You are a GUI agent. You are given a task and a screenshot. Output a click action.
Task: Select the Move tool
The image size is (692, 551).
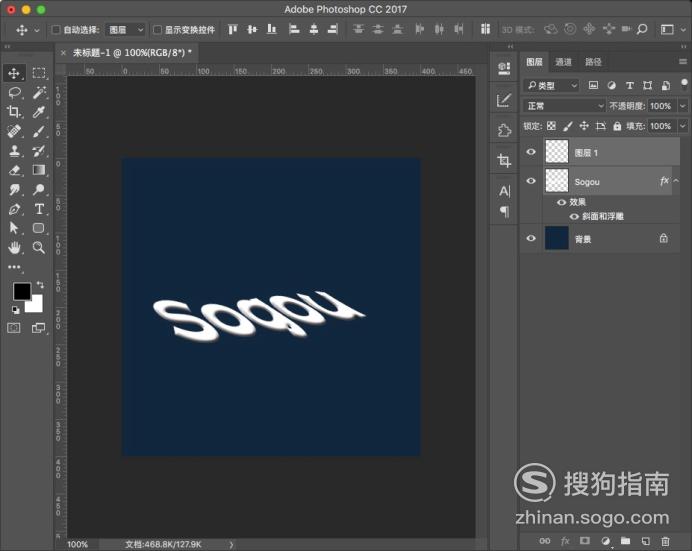14,73
